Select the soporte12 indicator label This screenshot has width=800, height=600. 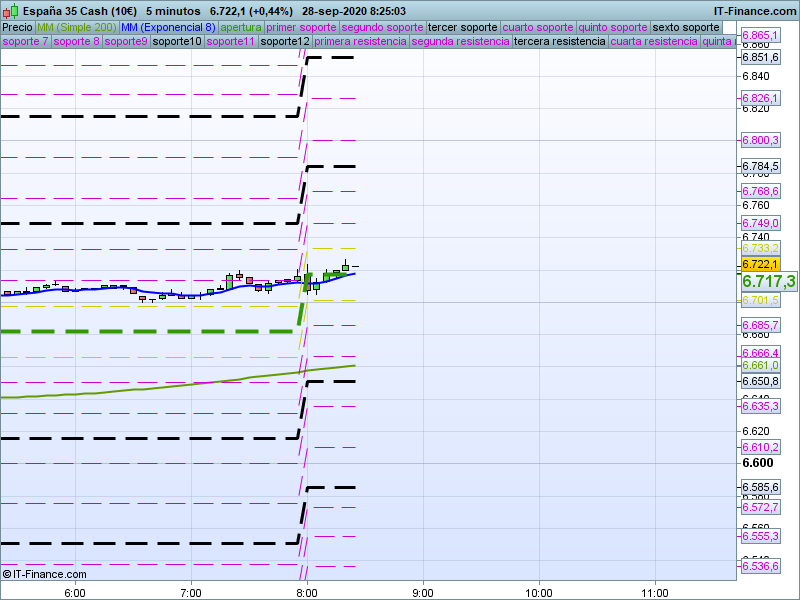[x=285, y=42]
